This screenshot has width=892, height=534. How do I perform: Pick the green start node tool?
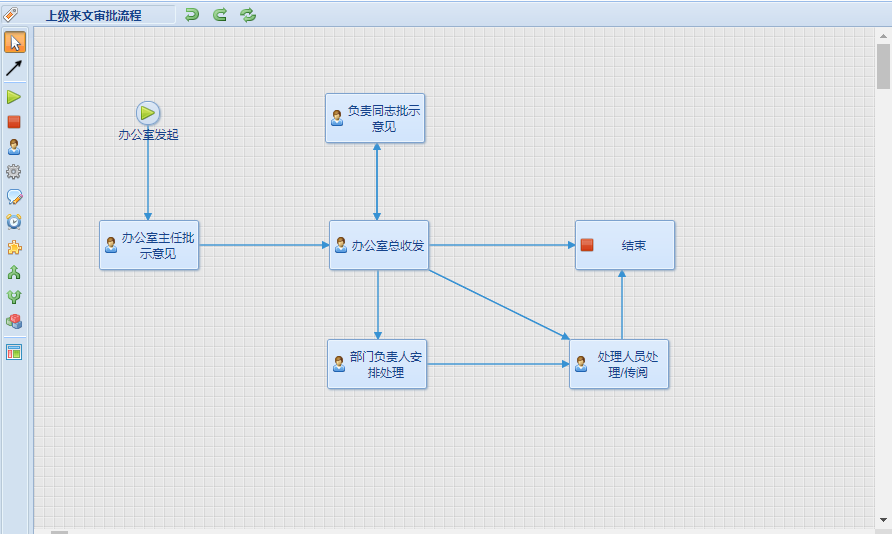[14, 97]
